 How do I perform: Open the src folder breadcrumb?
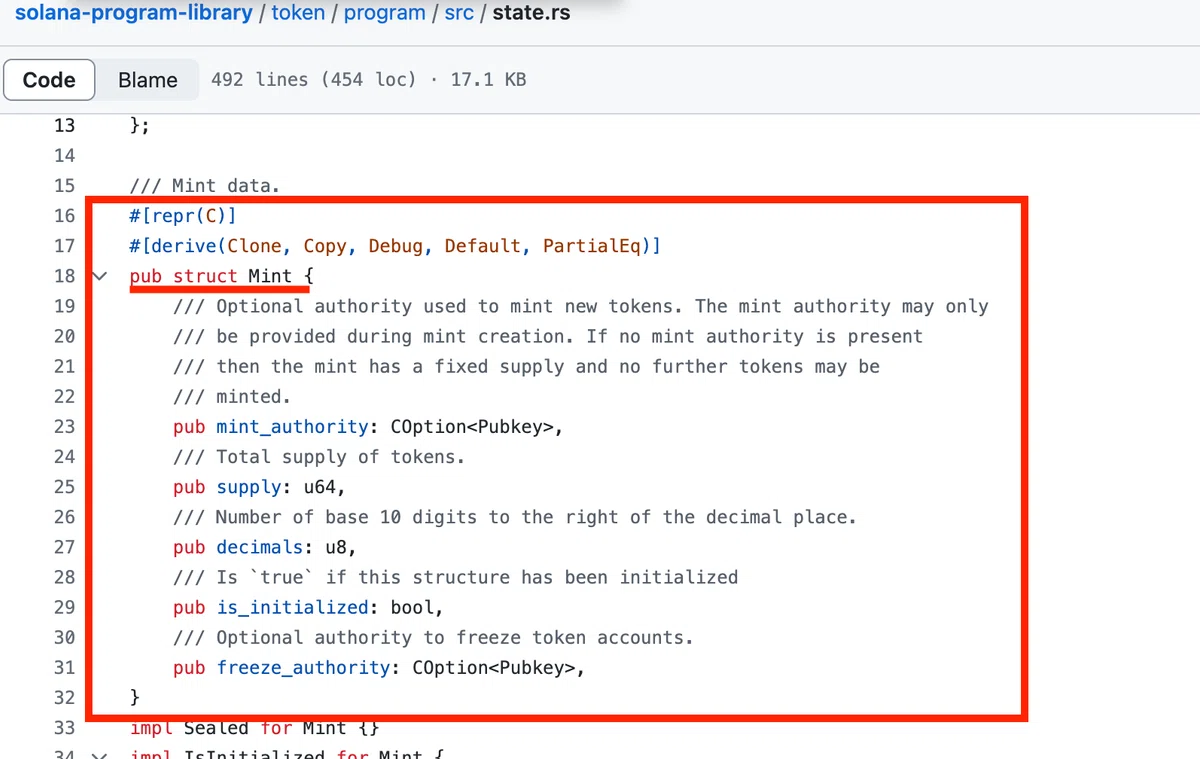point(459,13)
